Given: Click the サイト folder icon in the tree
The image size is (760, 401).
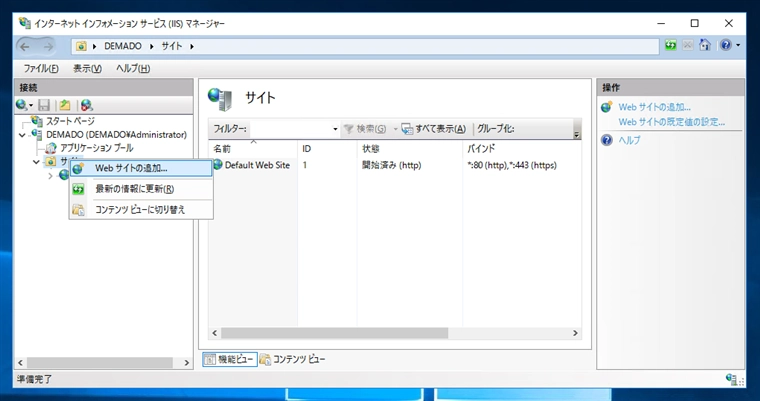Looking at the screenshot, I should click(50, 161).
